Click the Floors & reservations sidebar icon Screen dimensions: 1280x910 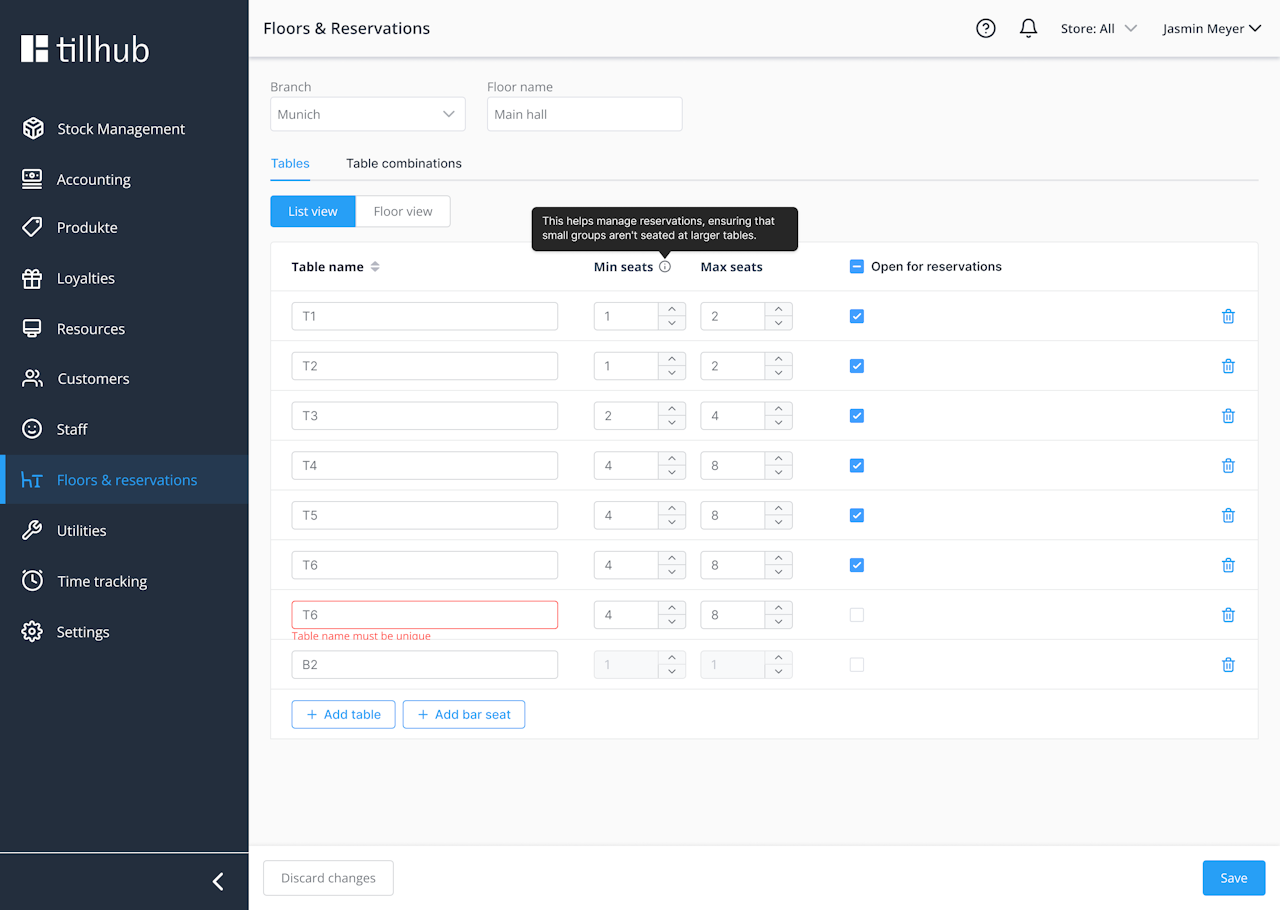click(x=32, y=480)
